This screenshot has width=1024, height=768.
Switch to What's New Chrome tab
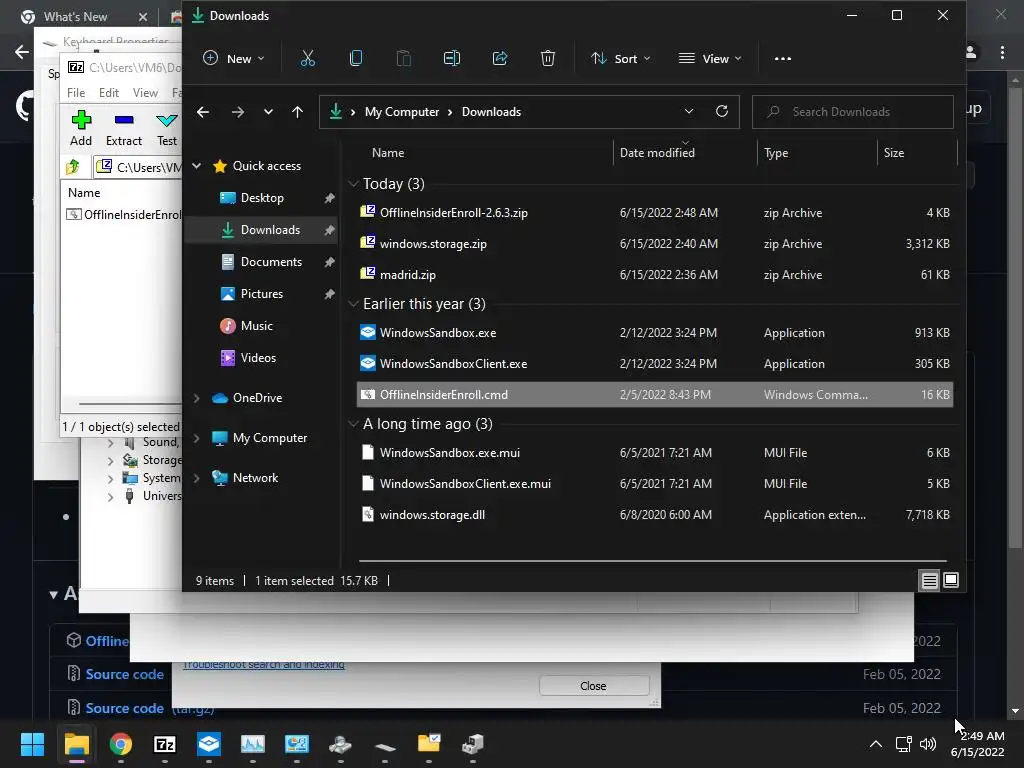point(76,16)
